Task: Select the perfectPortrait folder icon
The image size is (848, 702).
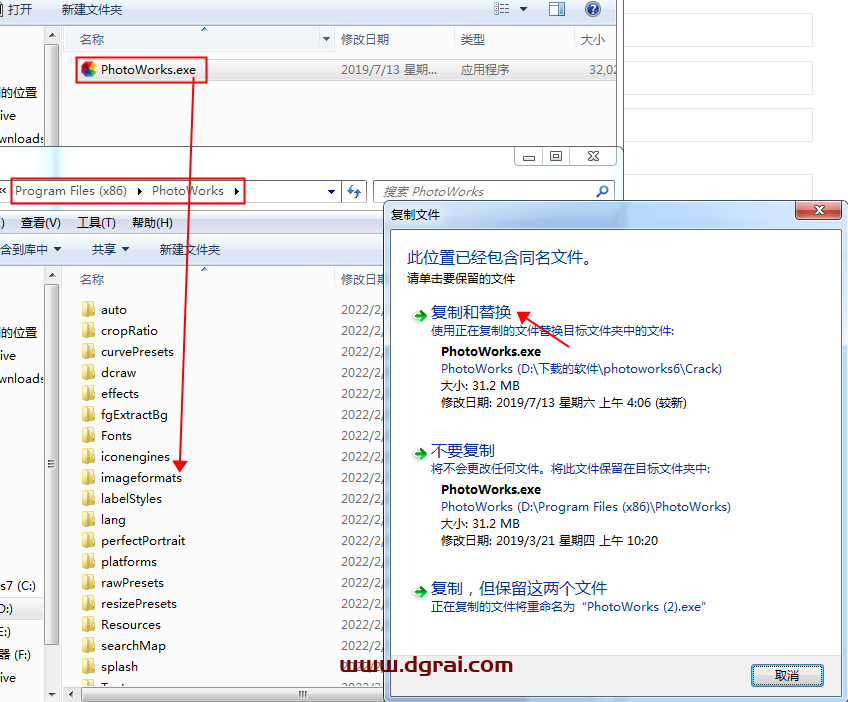Action: click(x=89, y=541)
